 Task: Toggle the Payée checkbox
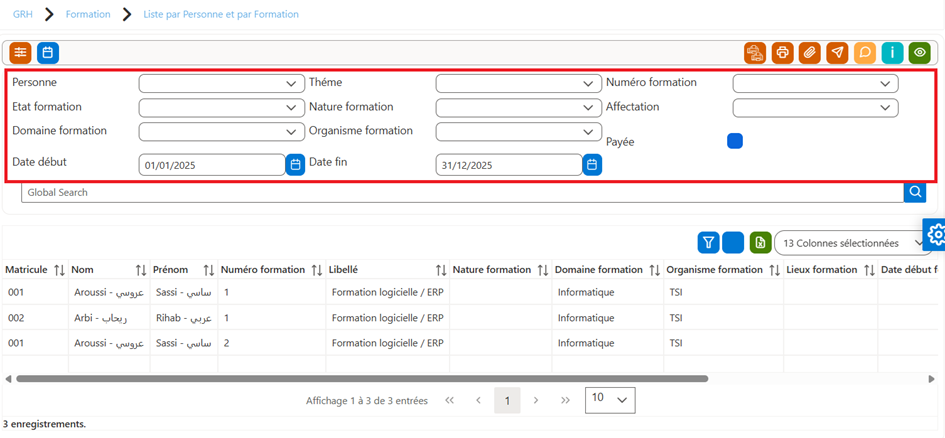[x=735, y=141]
